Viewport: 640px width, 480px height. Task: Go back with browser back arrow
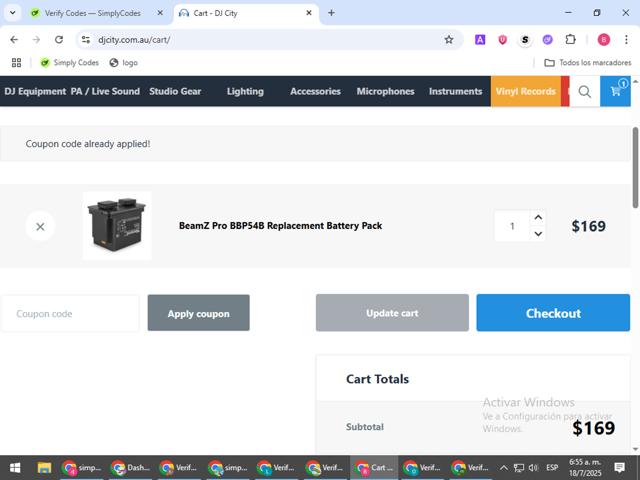click(x=14, y=40)
